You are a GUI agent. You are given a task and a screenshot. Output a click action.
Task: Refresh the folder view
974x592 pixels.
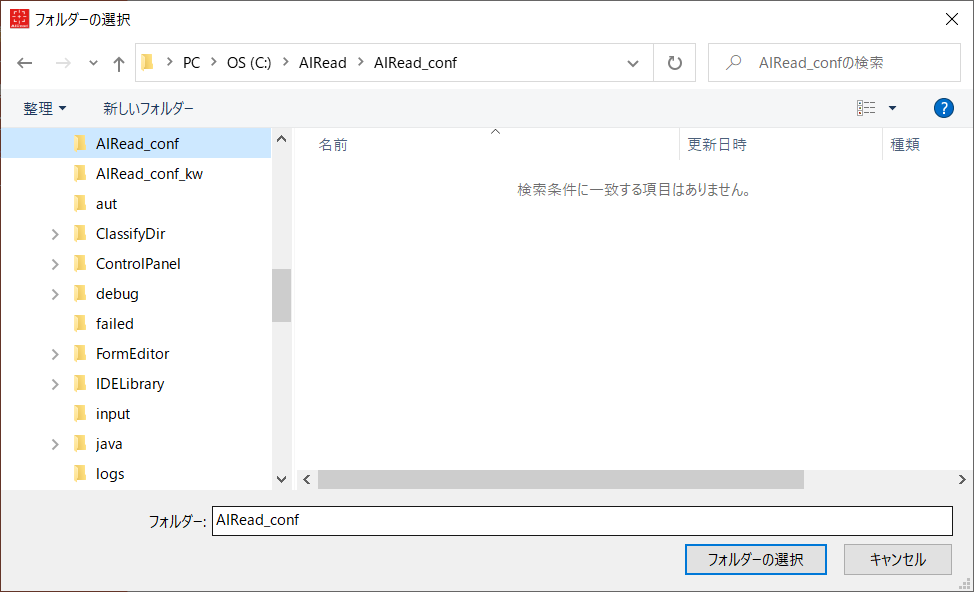pyautogui.click(x=675, y=63)
